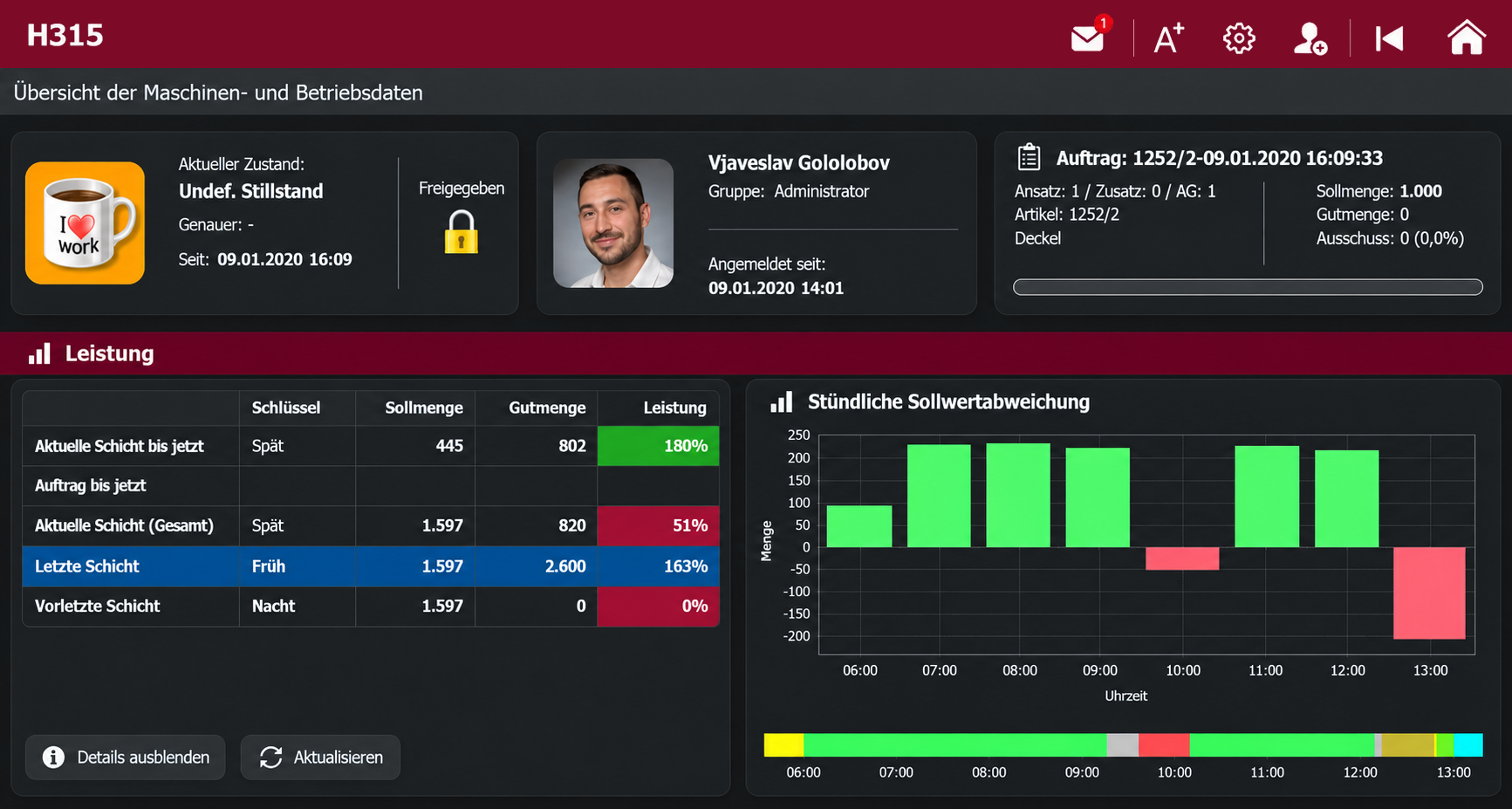
Task: Click the red 51% performance cell
Action: coord(659,526)
